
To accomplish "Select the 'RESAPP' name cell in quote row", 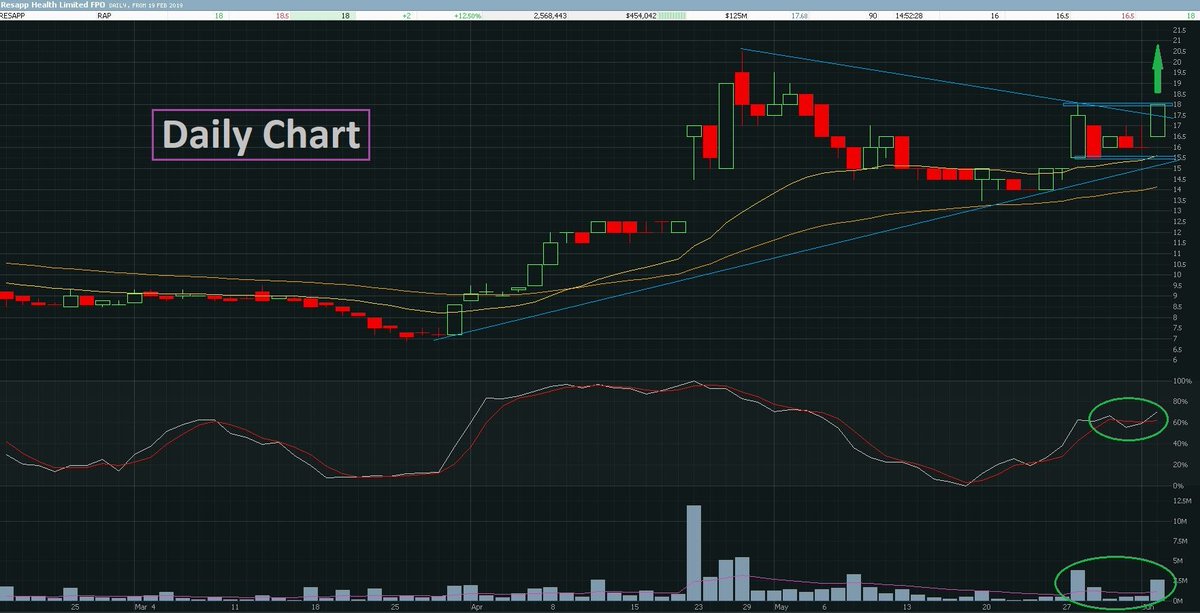I will (12, 16).
